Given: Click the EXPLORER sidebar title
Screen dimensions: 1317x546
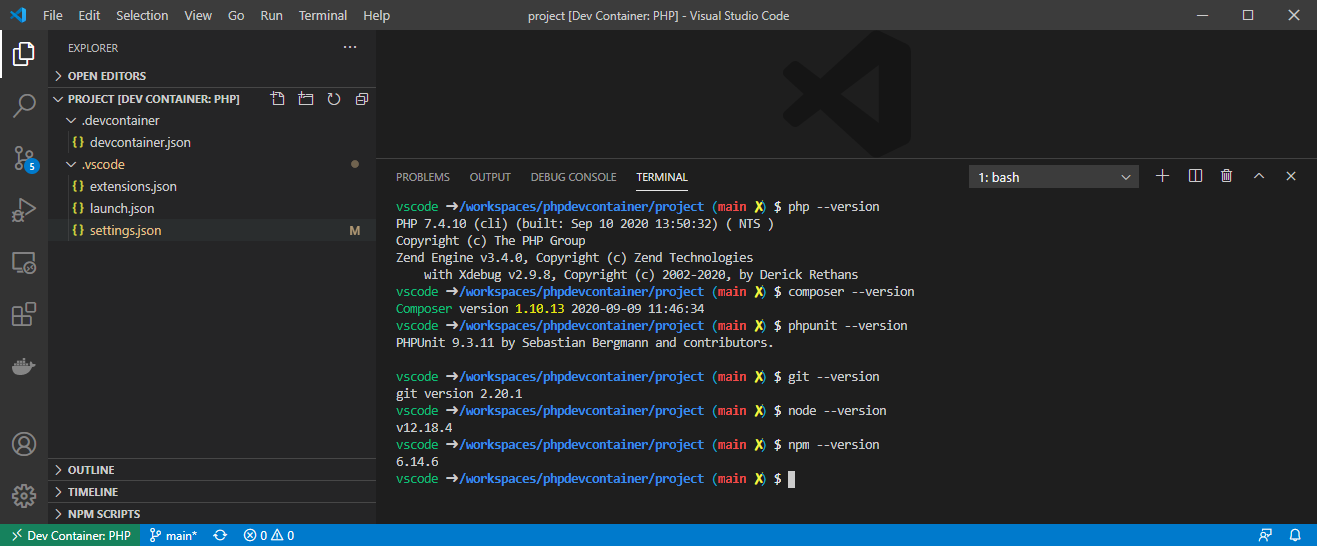Looking at the screenshot, I should 93,48.
